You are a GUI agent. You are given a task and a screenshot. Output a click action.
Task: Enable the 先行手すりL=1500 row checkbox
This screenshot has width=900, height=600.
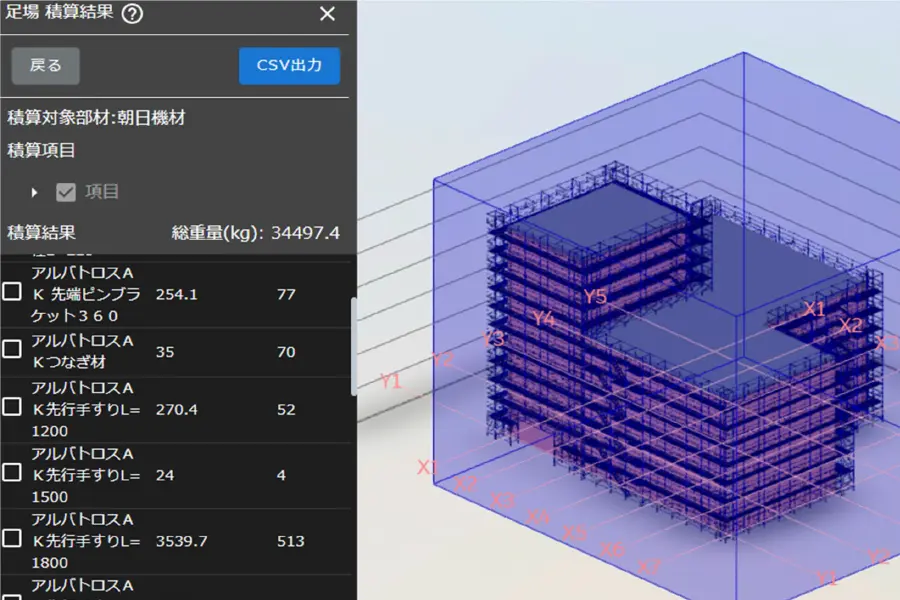12,473
